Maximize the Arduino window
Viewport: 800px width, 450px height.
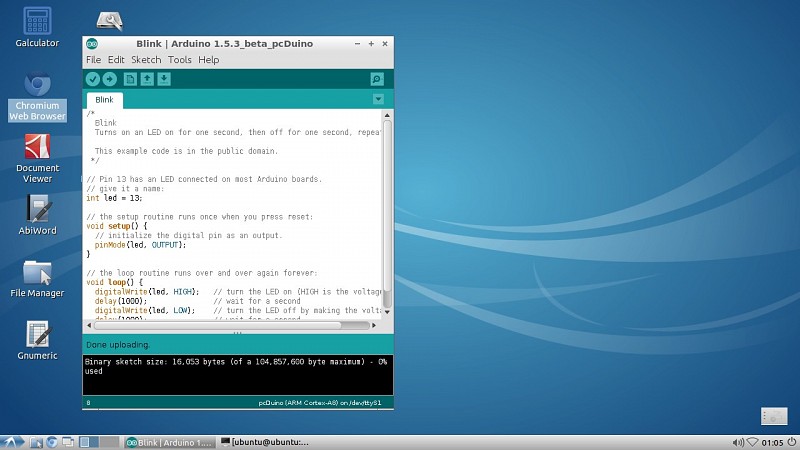[x=371, y=44]
